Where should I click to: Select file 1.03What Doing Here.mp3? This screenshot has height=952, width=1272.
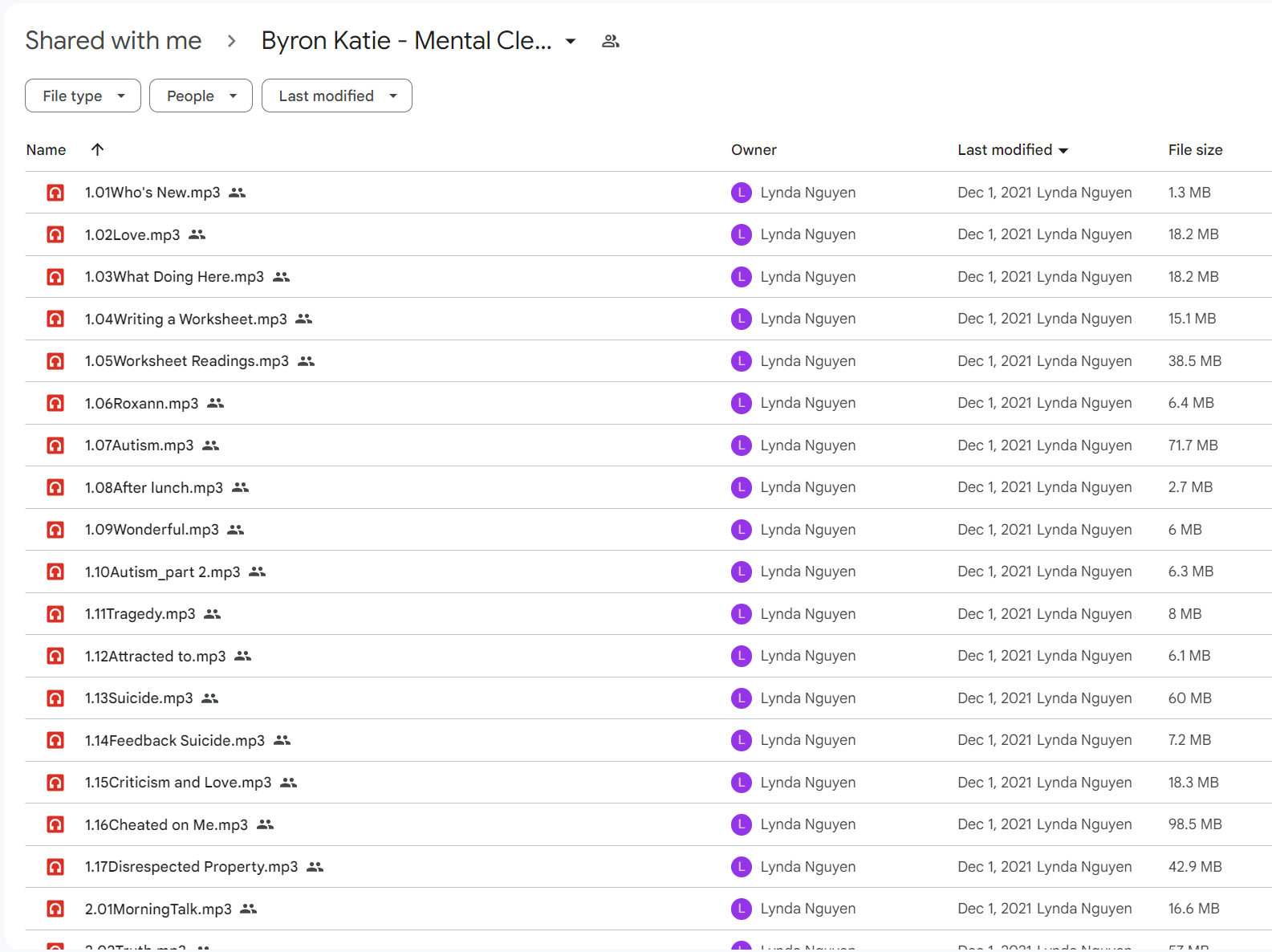tap(174, 277)
